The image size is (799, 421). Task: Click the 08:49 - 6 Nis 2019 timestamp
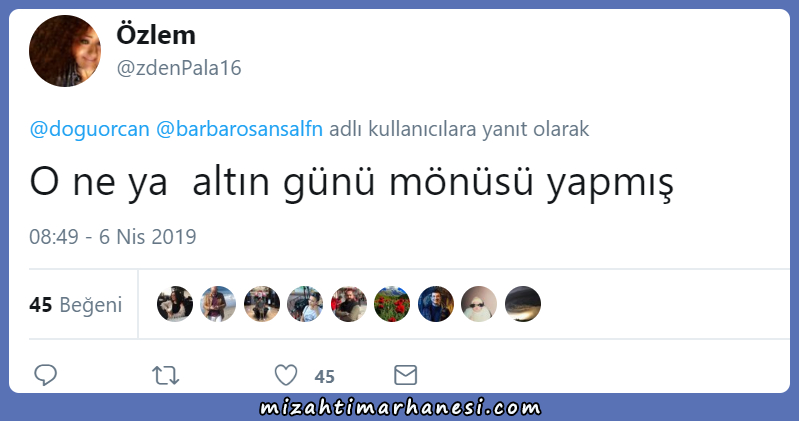click(113, 237)
